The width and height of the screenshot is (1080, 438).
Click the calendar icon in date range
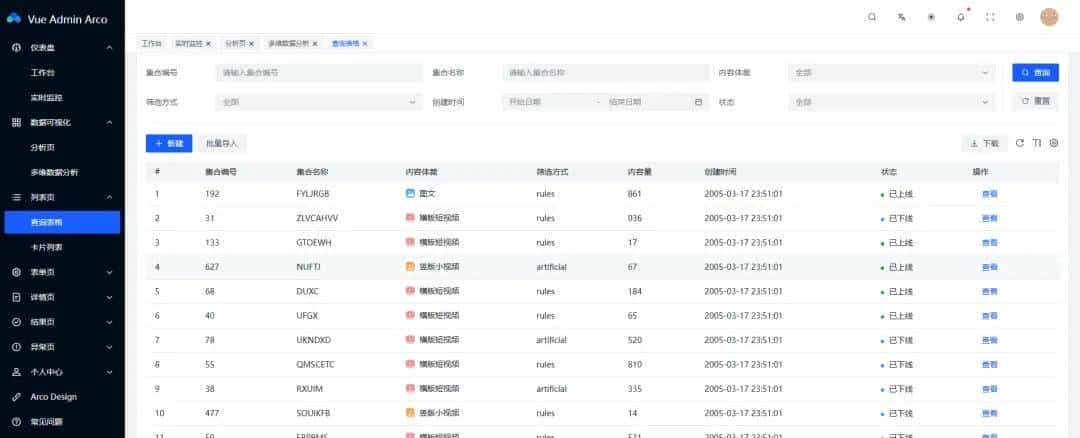(x=698, y=102)
